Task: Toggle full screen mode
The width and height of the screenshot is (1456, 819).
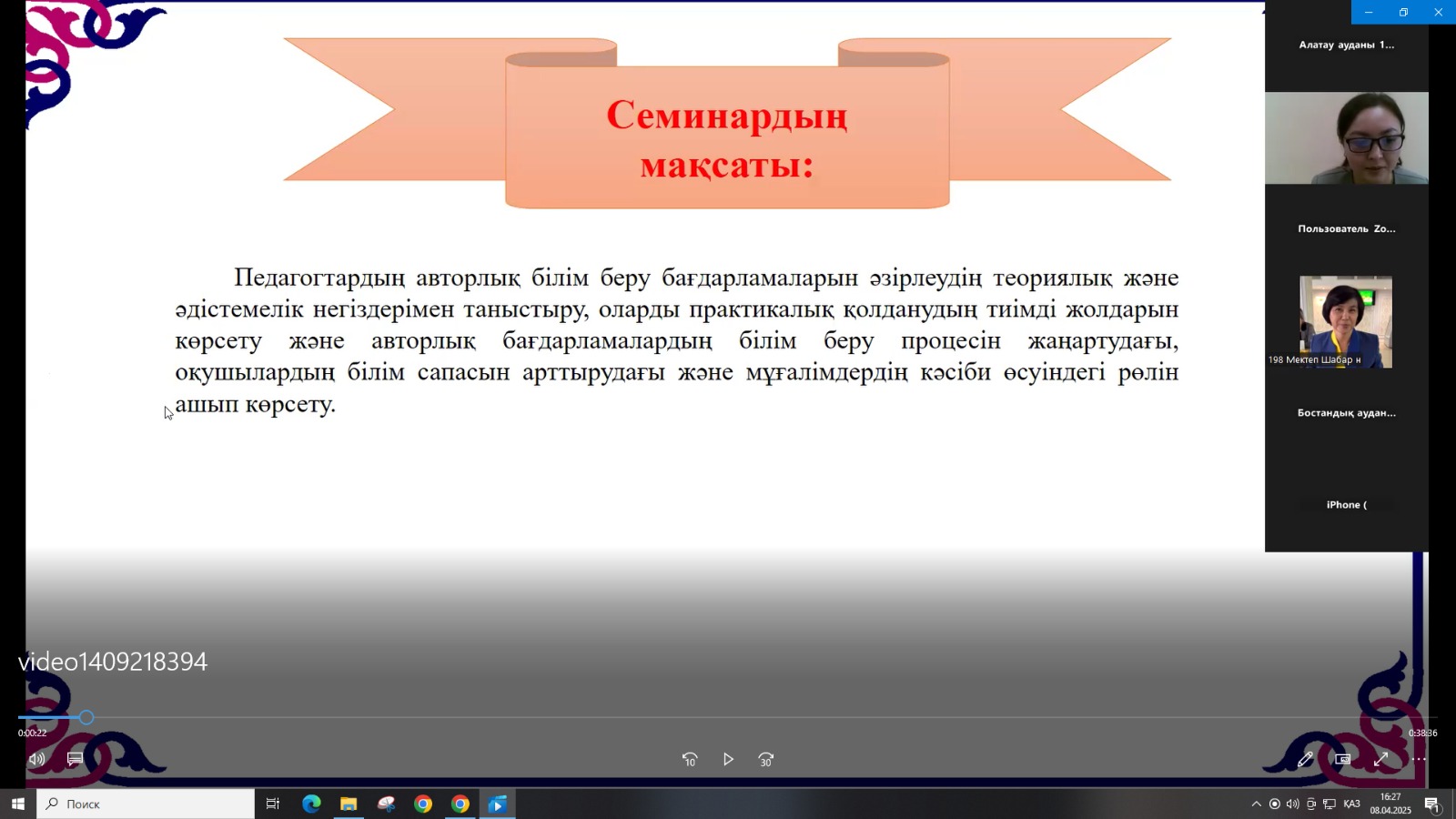Action: pyautogui.click(x=1380, y=759)
